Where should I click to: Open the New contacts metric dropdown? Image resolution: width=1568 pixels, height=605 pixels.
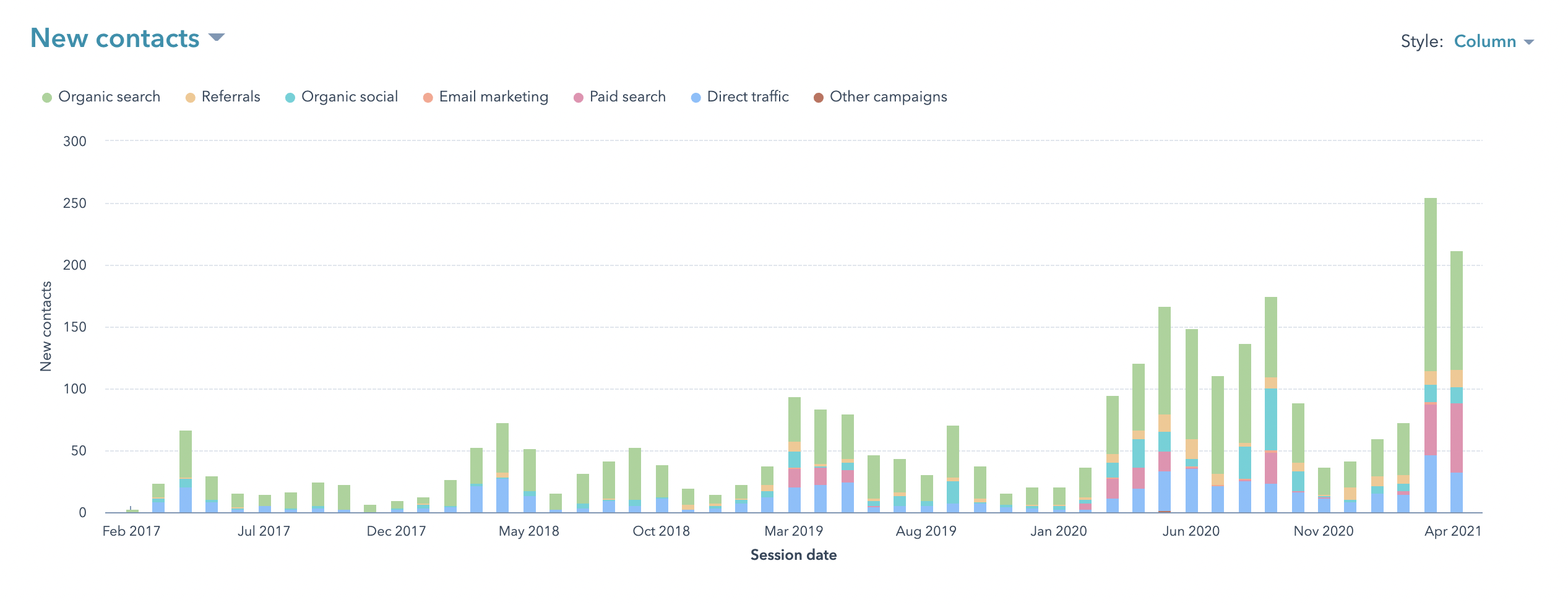(x=127, y=38)
